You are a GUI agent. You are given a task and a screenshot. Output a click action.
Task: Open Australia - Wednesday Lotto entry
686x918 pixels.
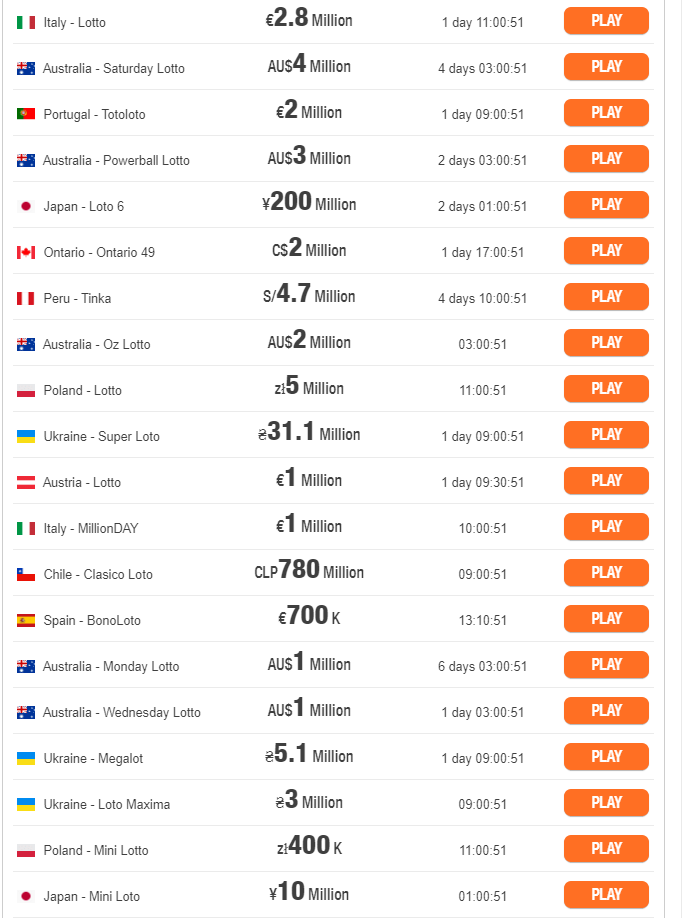click(x=122, y=713)
